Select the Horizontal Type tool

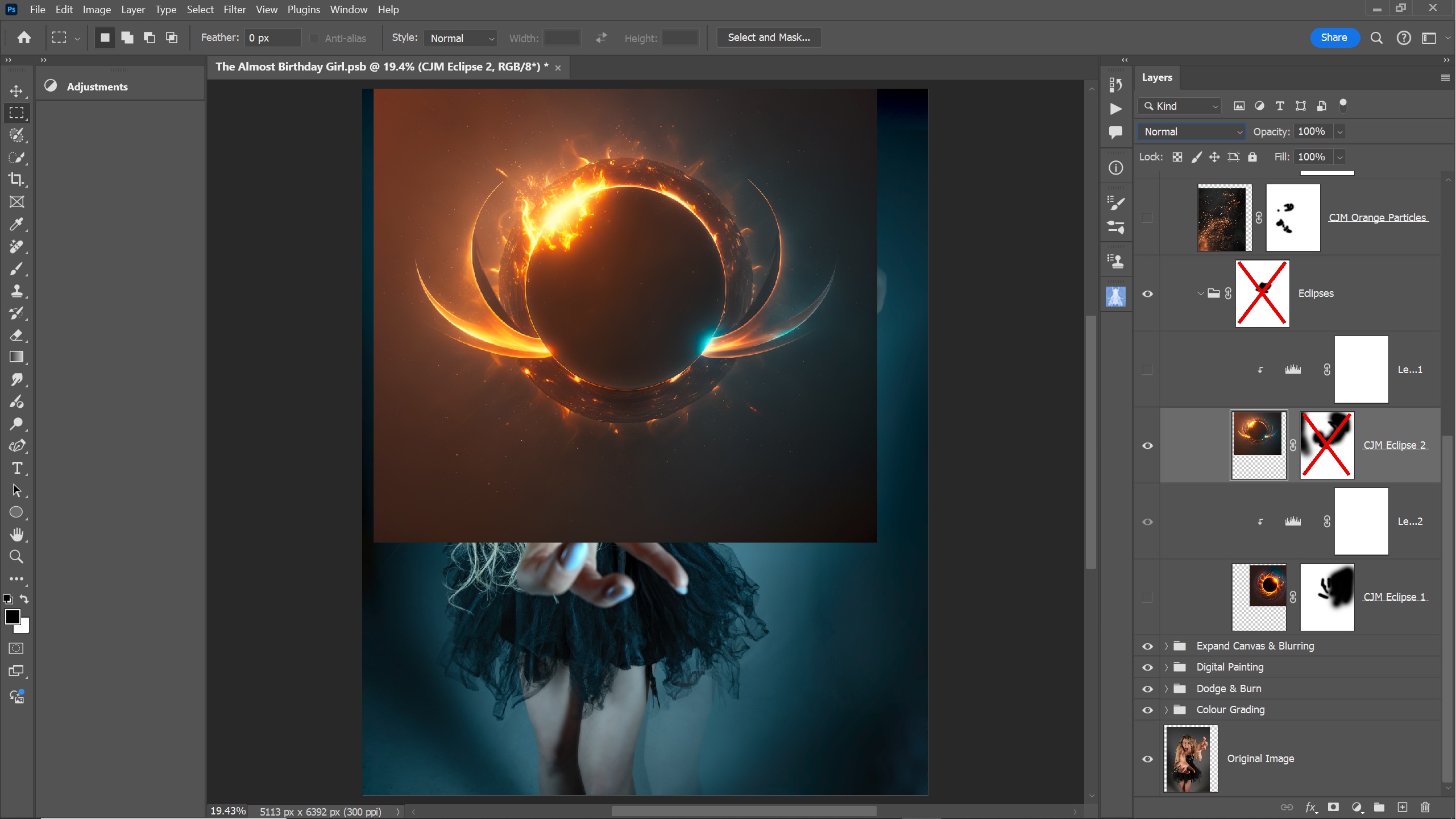[x=16, y=468]
